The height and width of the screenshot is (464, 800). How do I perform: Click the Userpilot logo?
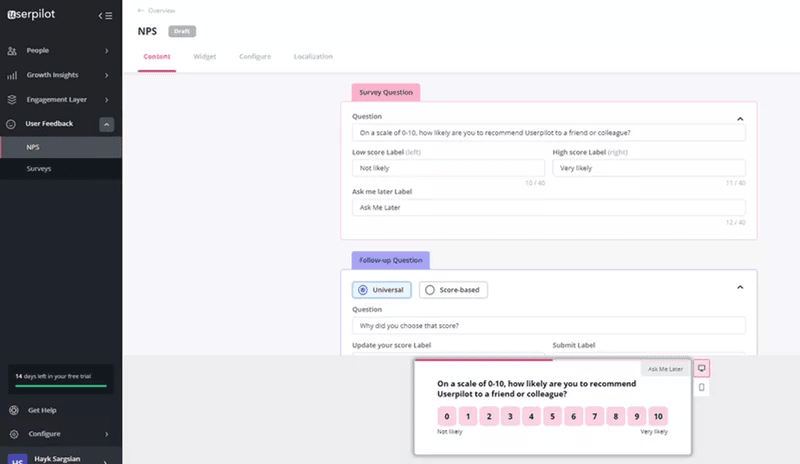tap(31, 14)
